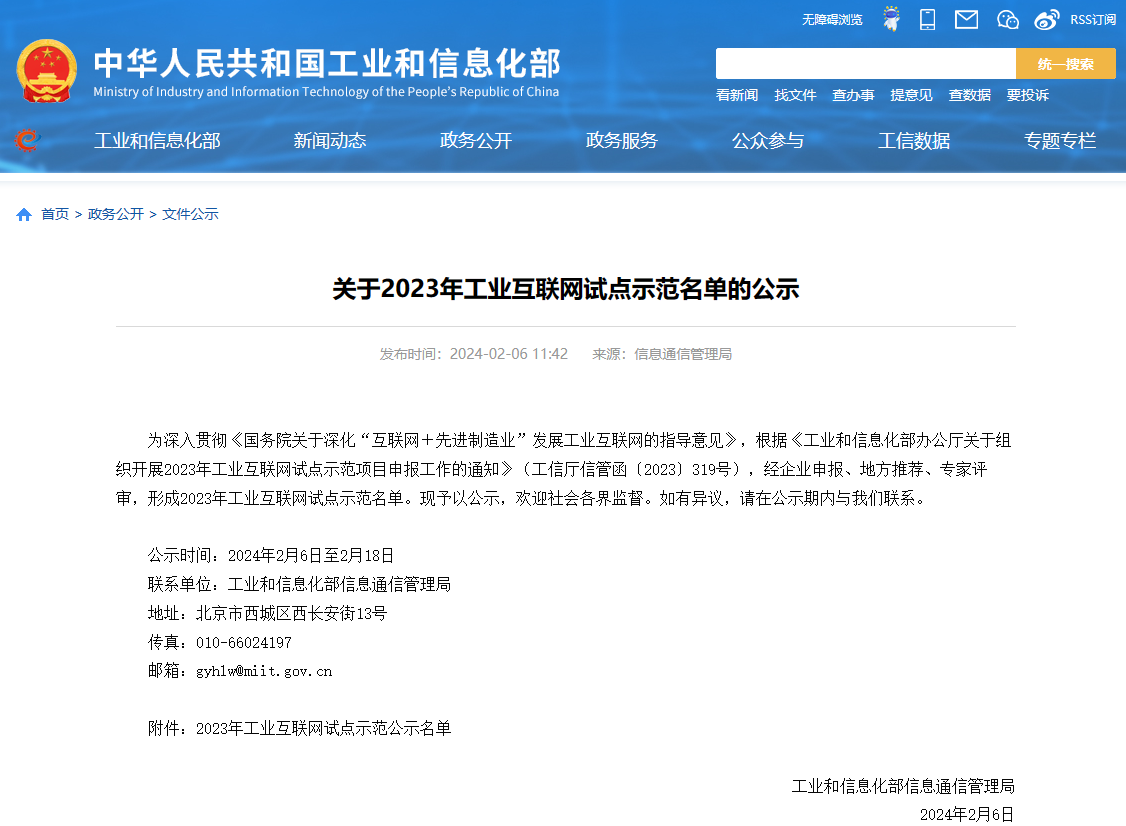Open 专题专栏 menu item
The height and width of the screenshot is (826, 1126).
click(x=1060, y=141)
